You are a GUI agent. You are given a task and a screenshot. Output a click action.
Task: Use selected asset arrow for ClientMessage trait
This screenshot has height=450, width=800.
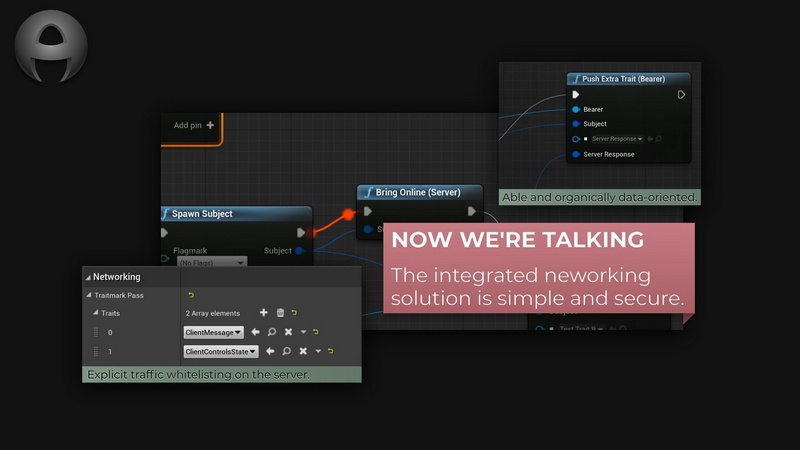[255, 332]
